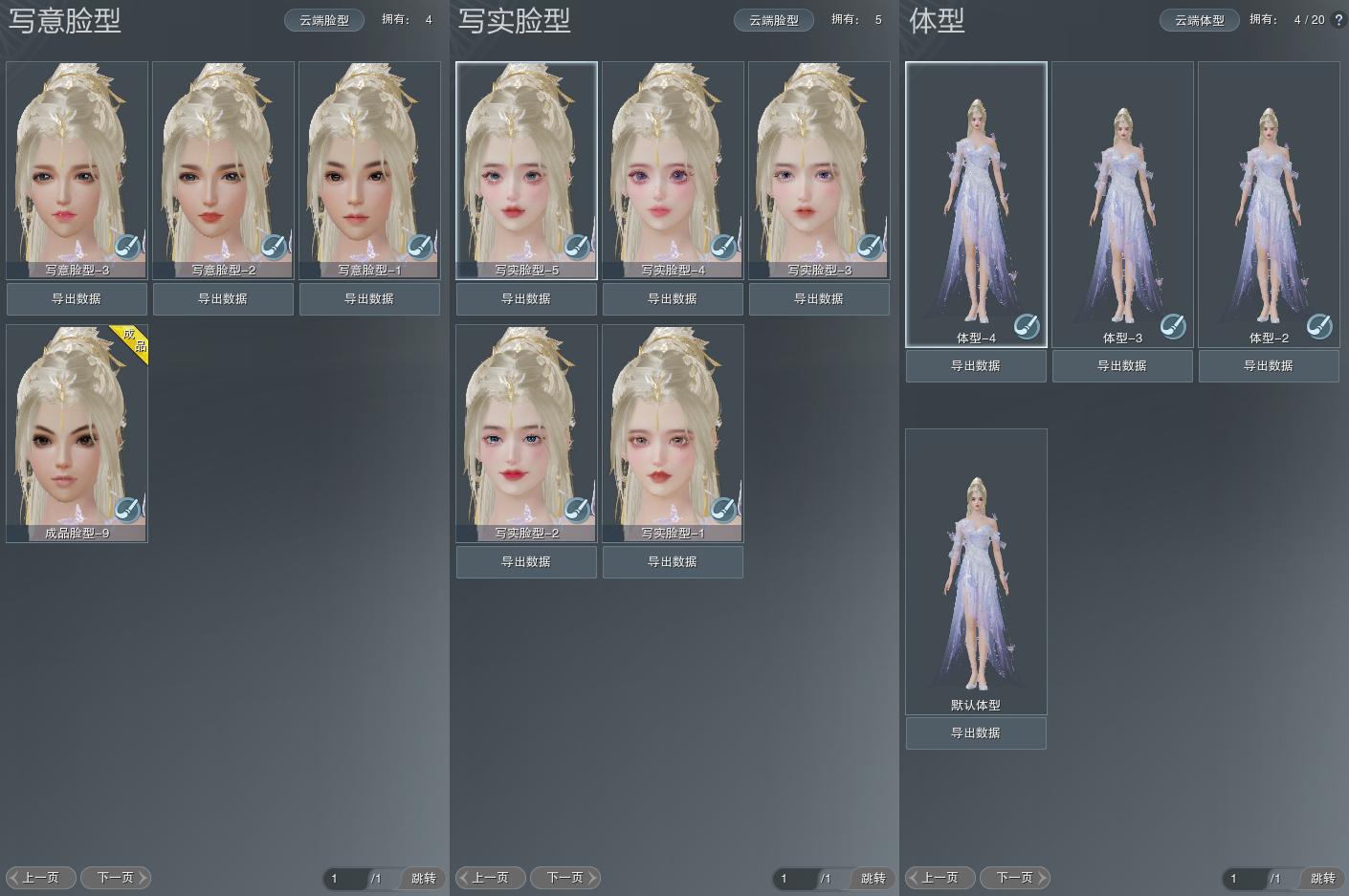Export data for 写实脸型-2
The width and height of the screenshot is (1349, 896).
[x=526, y=561]
